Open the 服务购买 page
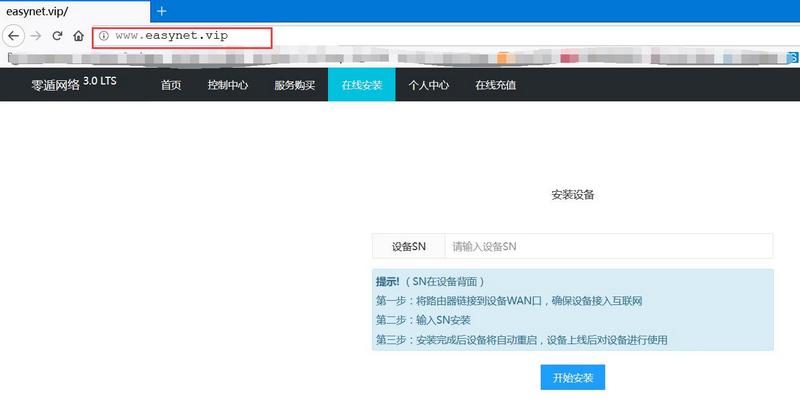The width and height of the screenshot is (800, 416). [294, 85]
